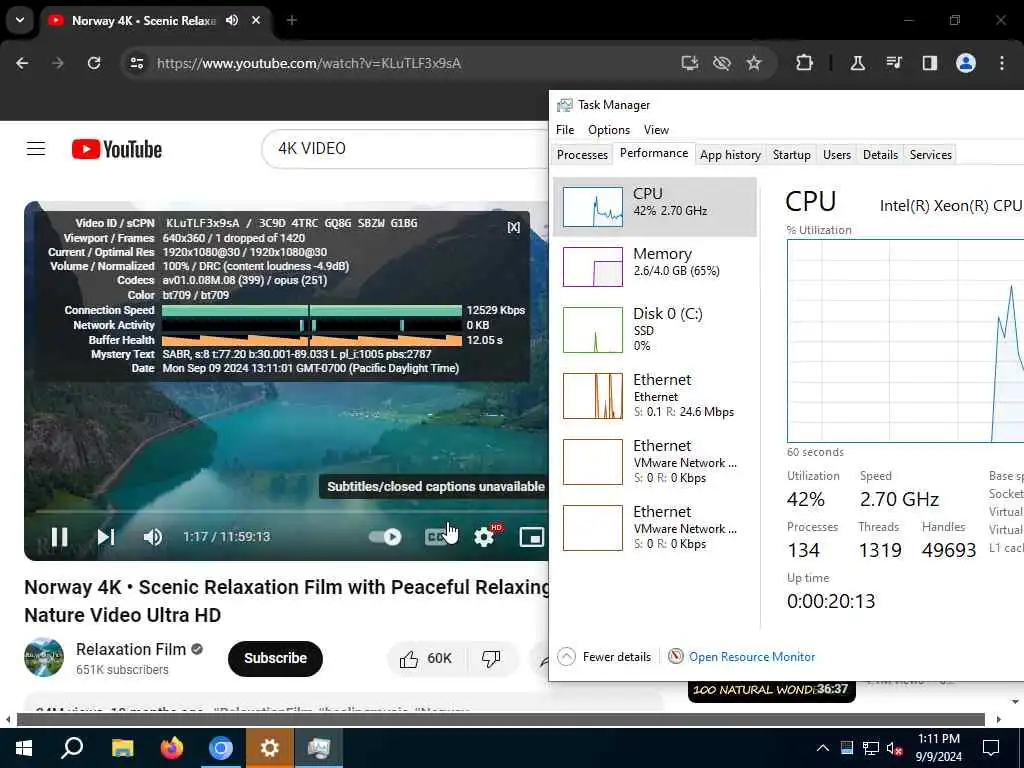Open Task Manager File menu
The height and width of the screenshot is (768, 1024).
tap(565, 130)
